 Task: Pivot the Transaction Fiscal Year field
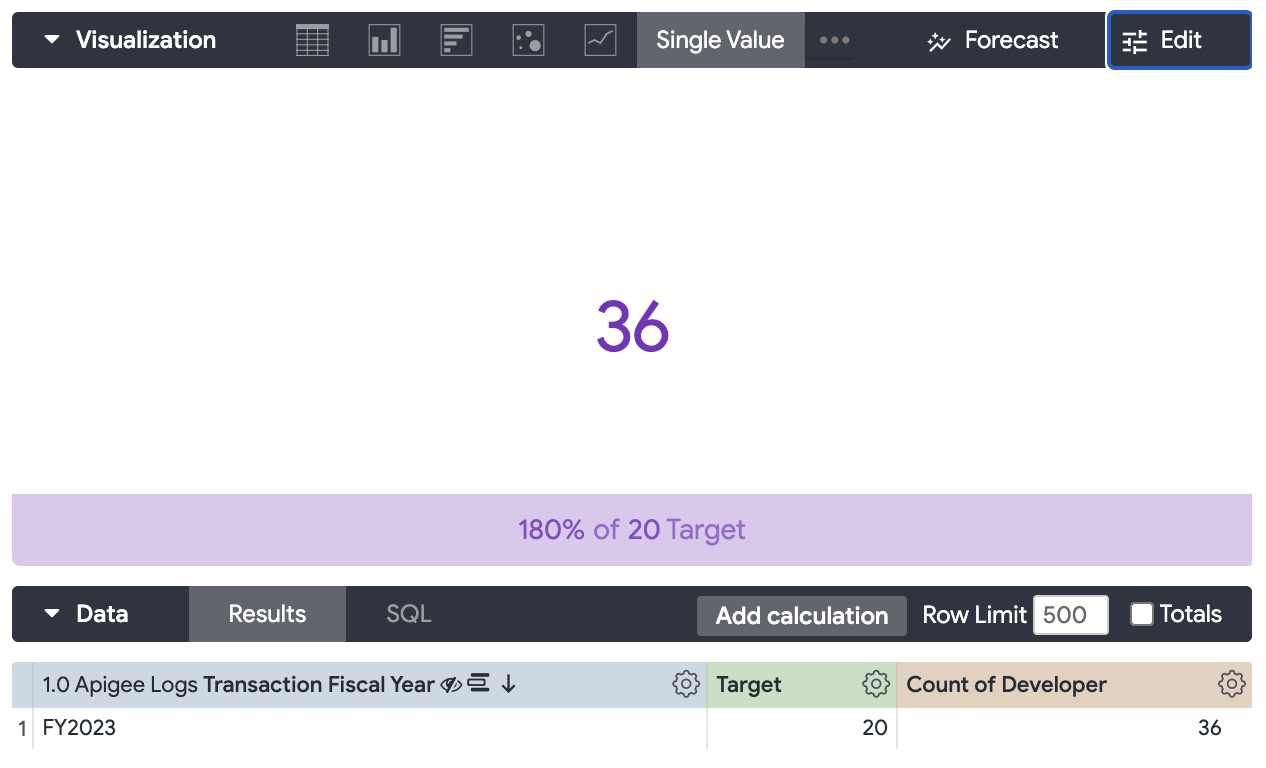coord(478,684)
